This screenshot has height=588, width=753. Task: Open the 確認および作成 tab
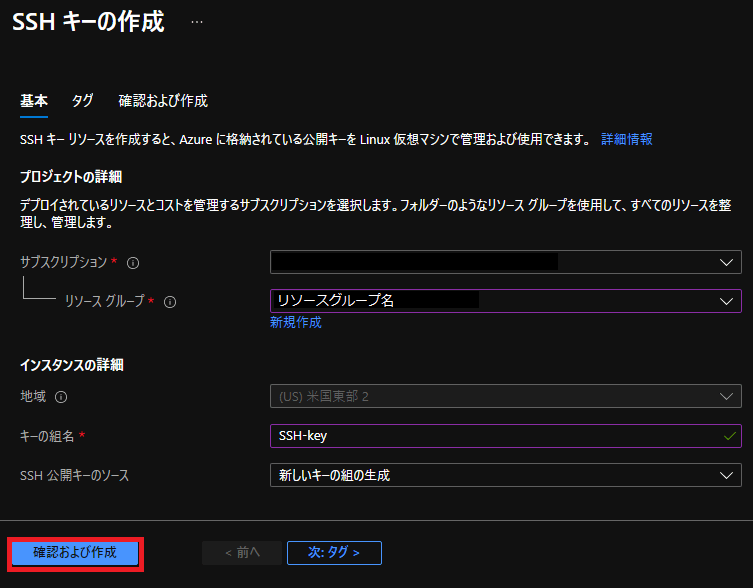point(163,101)
